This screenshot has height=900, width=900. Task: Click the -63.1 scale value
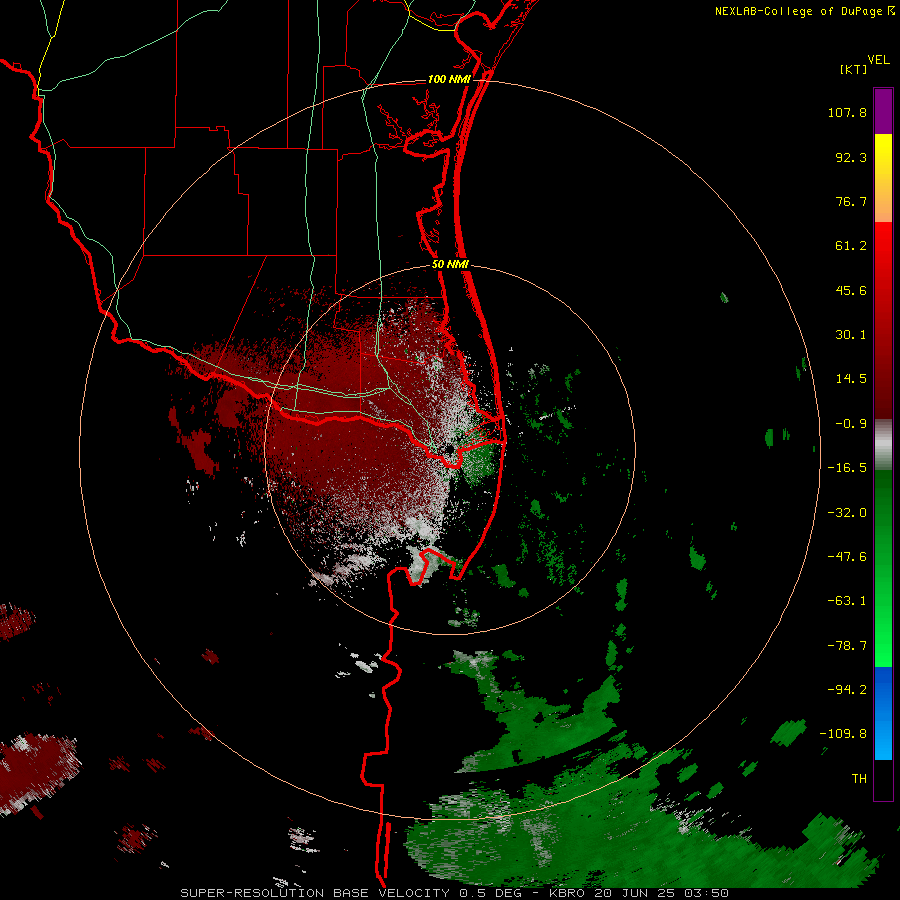847,601
